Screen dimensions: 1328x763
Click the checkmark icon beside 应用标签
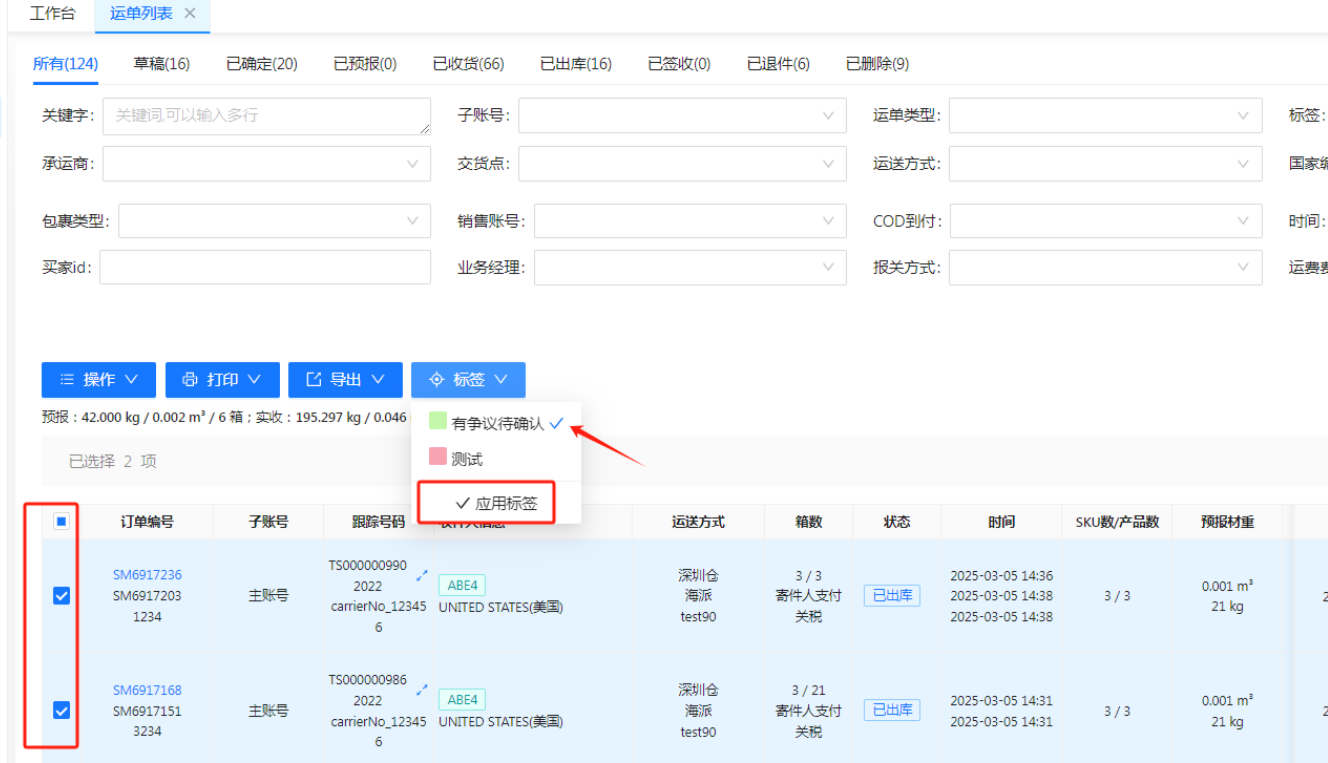[462, 503]
